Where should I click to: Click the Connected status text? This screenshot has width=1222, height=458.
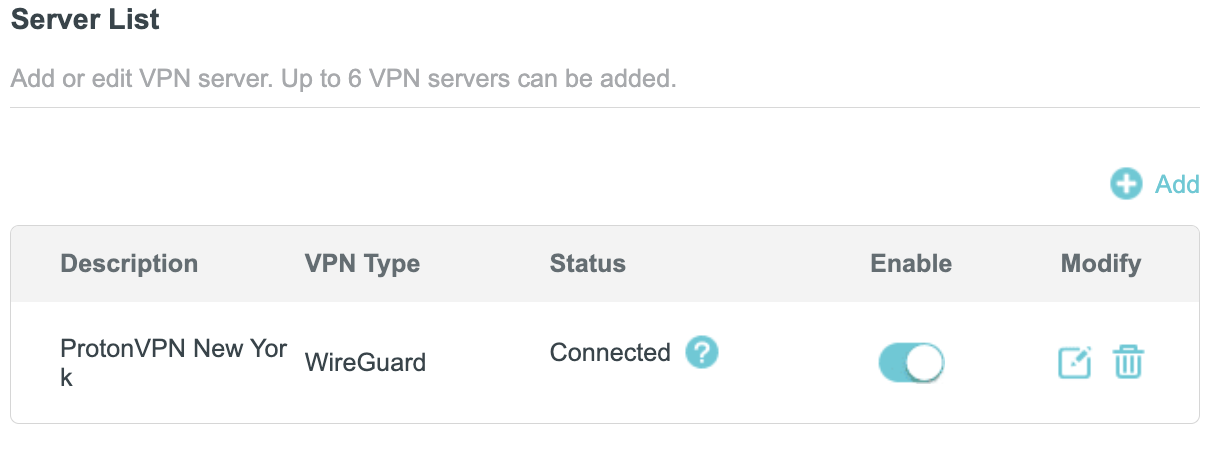pos(610,352)
